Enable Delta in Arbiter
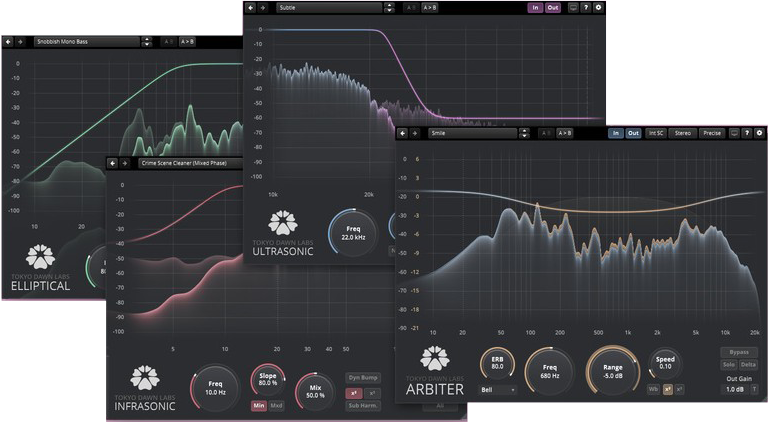Image resolution: width=768 pixels, height=422 pixels. (748, 364)
